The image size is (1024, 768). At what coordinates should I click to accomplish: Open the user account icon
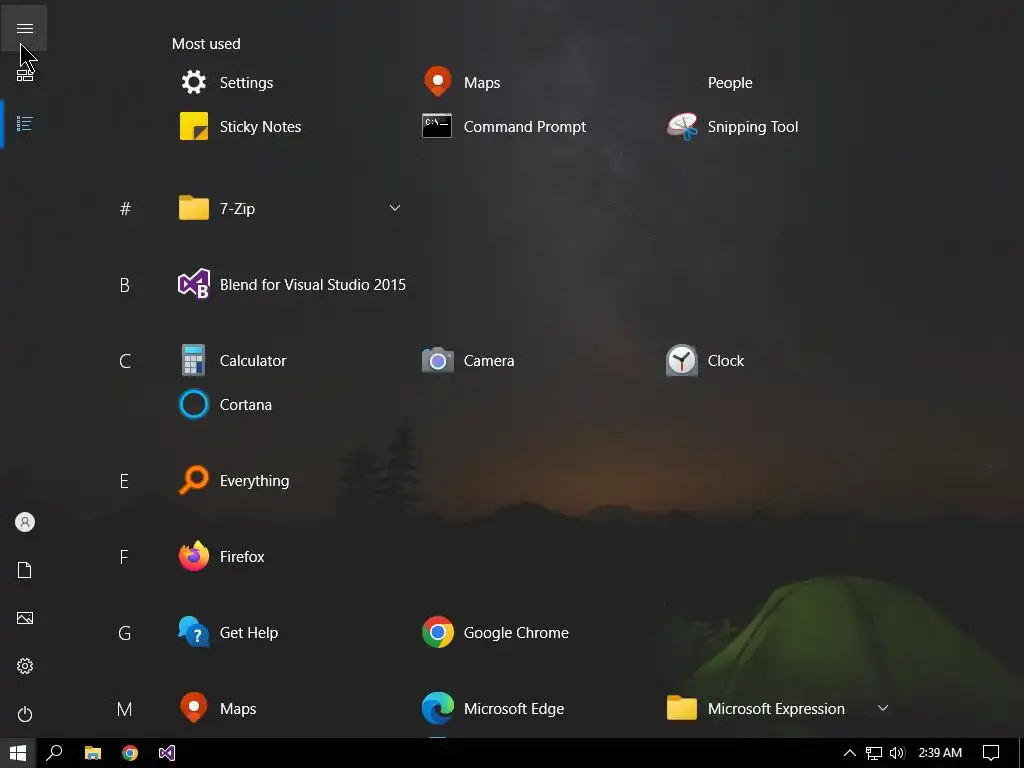click(24, 522)
